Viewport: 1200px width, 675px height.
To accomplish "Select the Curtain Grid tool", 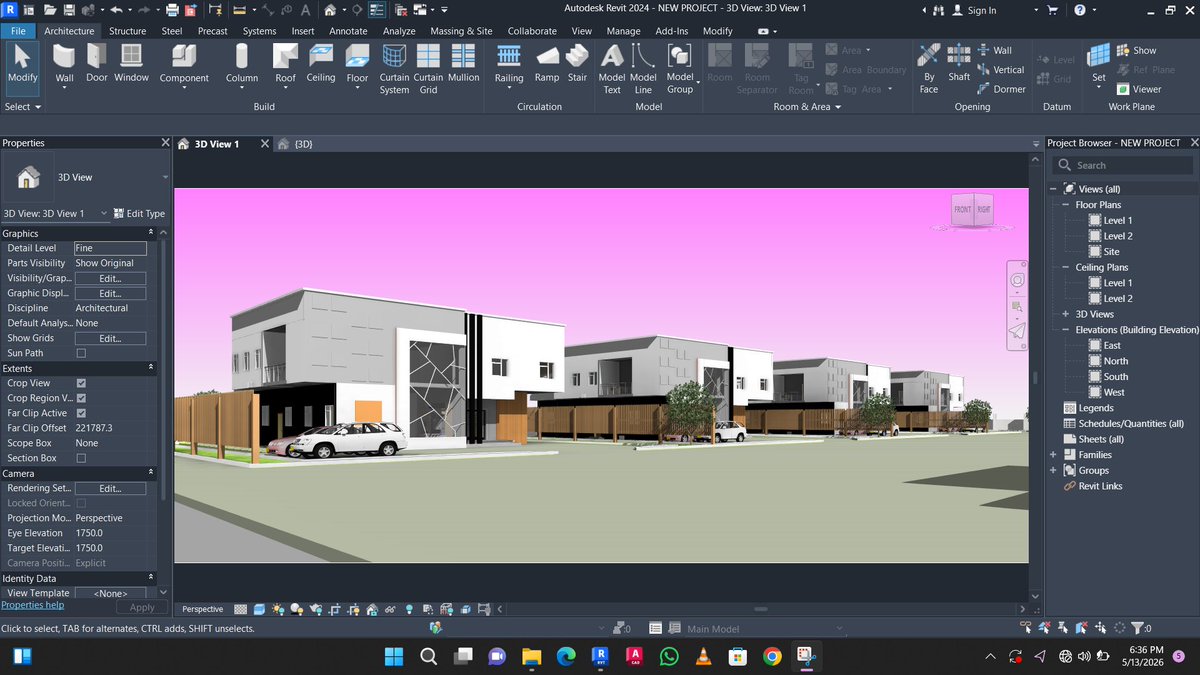I will click(428, 68).
